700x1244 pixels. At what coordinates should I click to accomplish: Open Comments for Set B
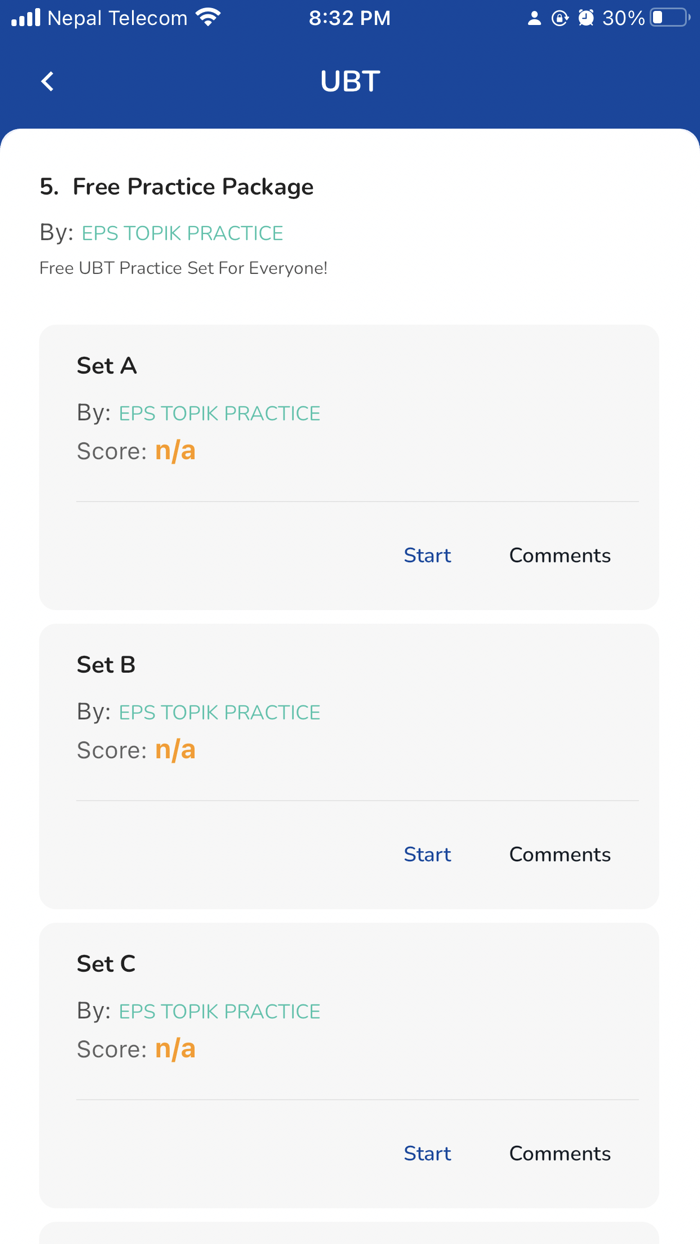pos(560,854)
